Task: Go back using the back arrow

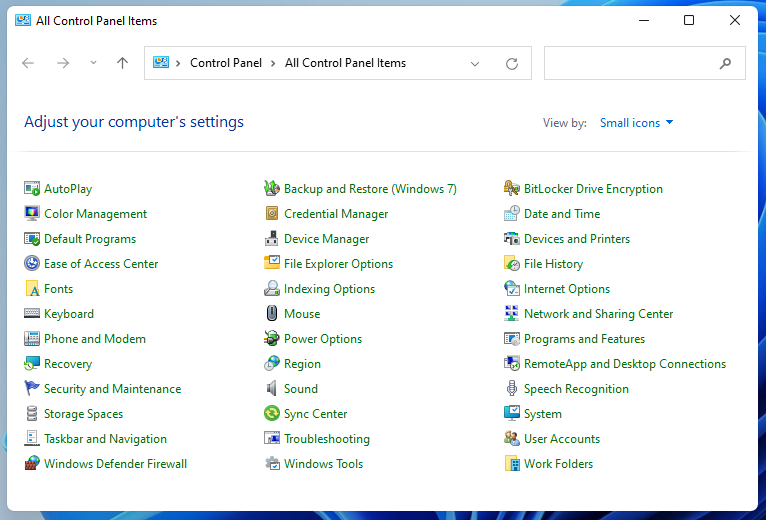Action: click(28, 63)
